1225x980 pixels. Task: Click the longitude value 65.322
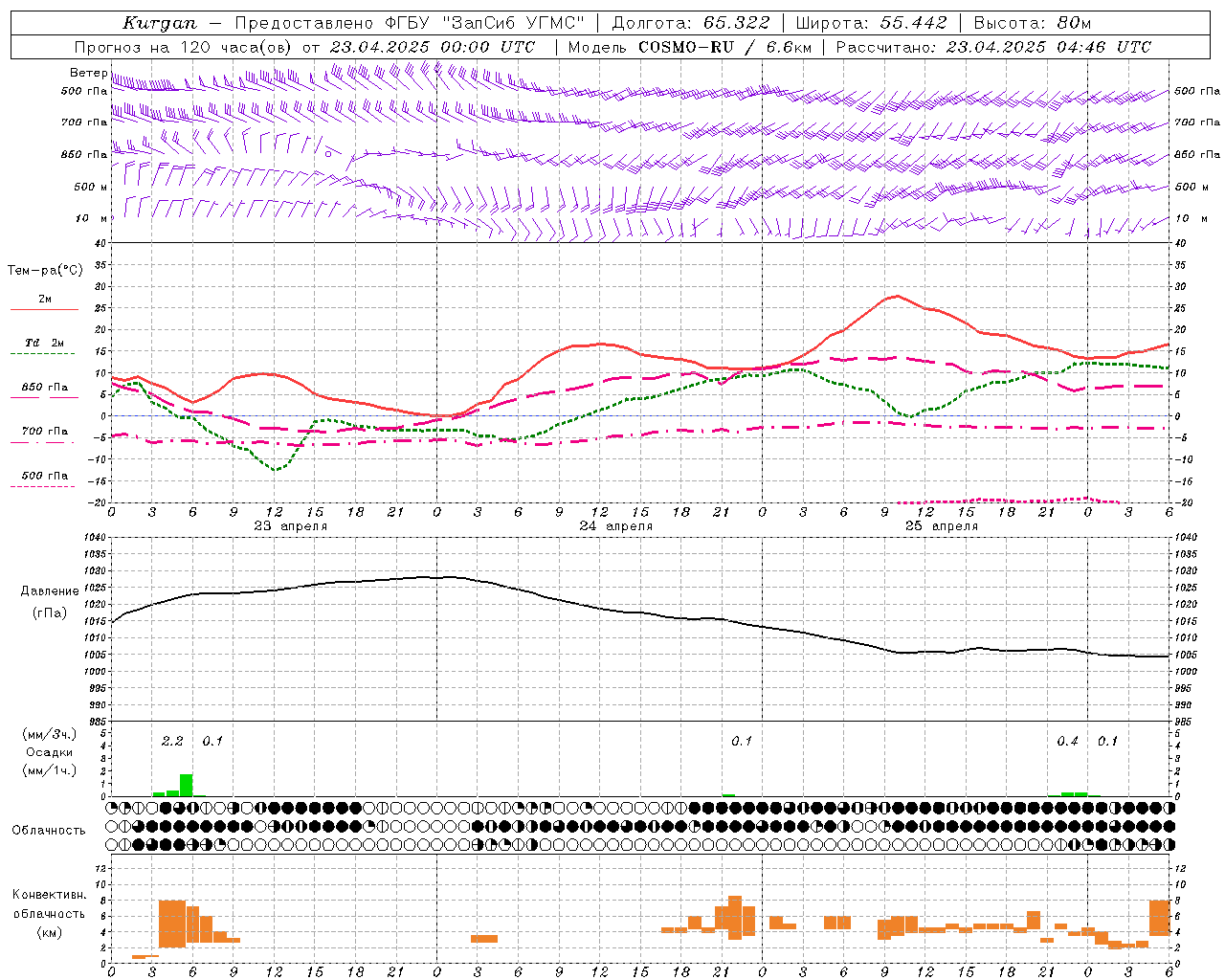pyautogui.click(x=735, y=23)
